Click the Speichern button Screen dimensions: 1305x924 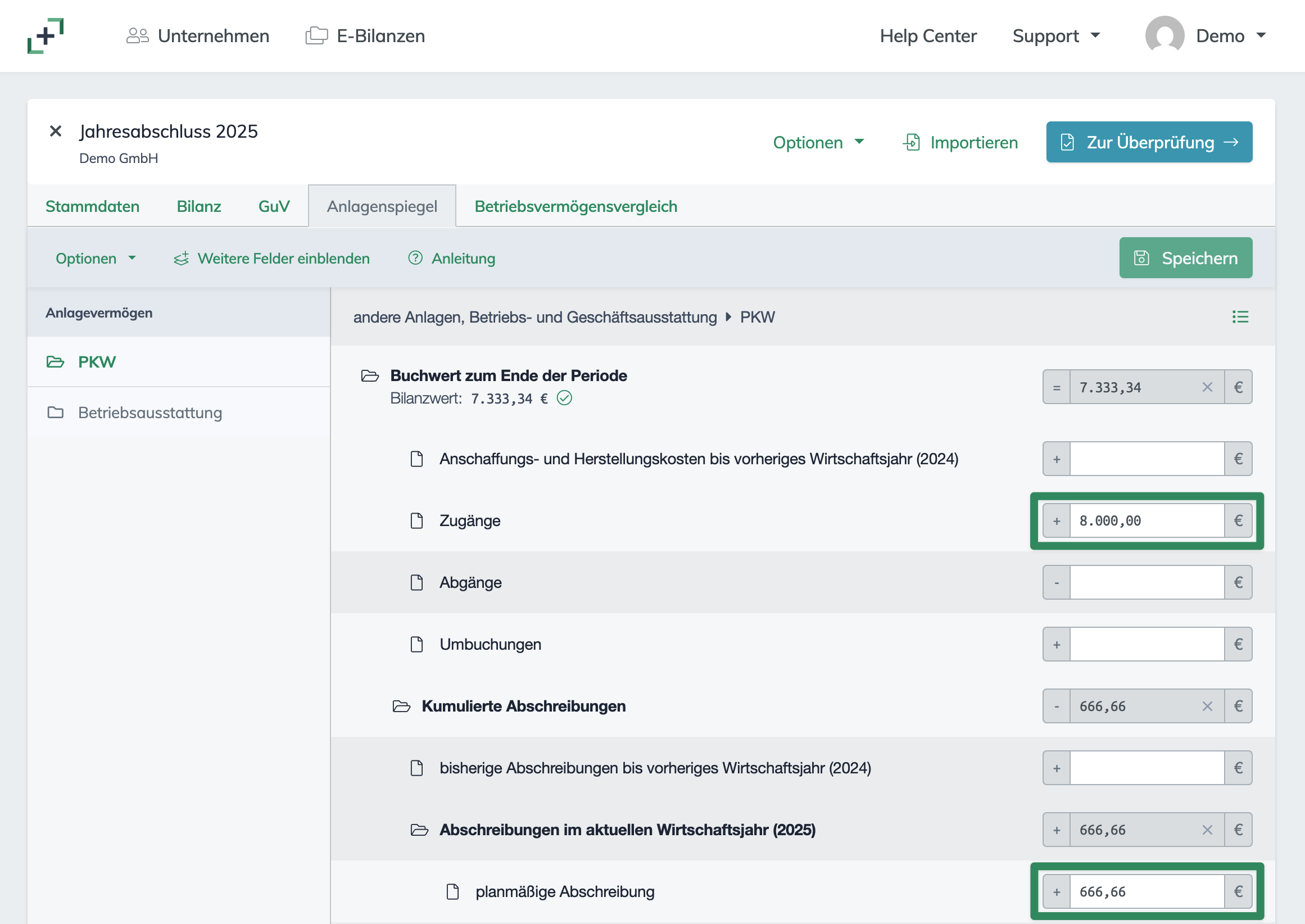click(x=1185, y=258)
